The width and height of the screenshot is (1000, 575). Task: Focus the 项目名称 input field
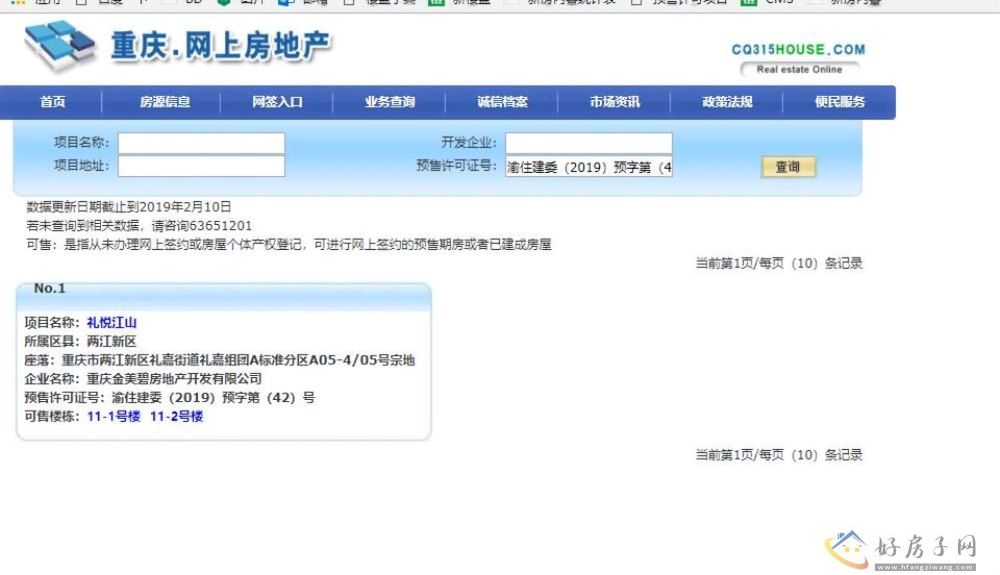(x=202, y=143)
